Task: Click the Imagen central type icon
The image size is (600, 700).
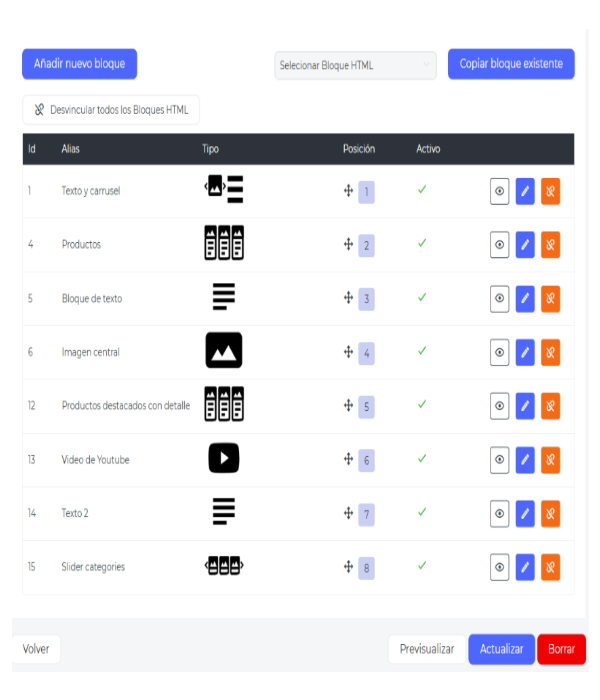Action: 224,350
